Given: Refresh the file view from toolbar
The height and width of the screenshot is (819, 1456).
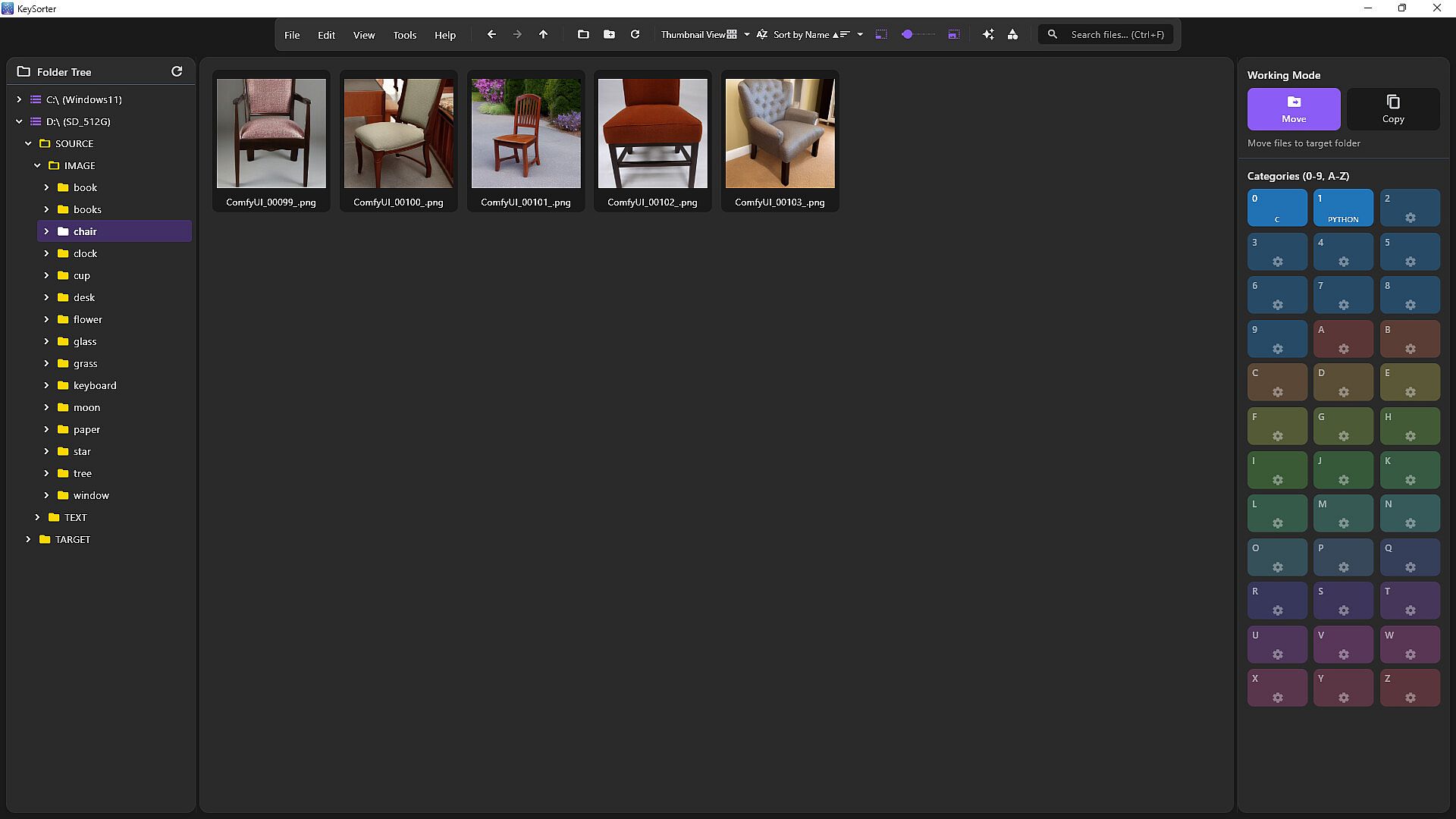Looking at the screenshot, I should (x=635, y=34).
